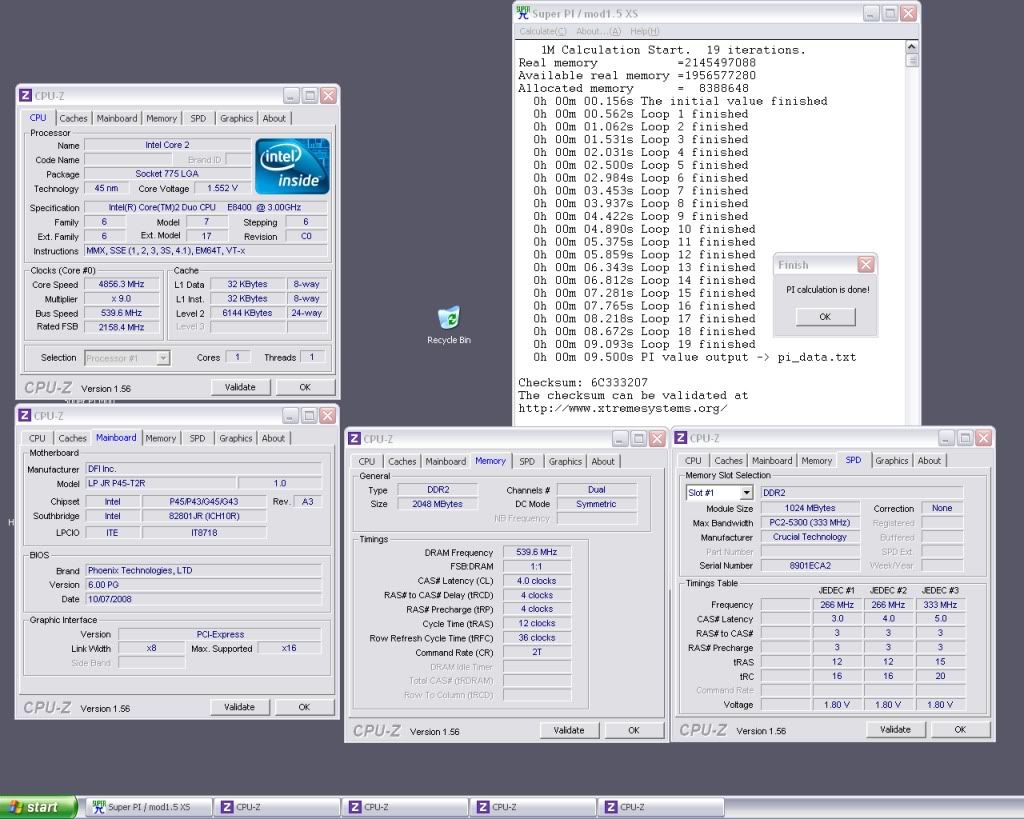The image size is (1024, 819).
Task: Switch to Super PI taskbar item
Action: [x=148, y=807]
